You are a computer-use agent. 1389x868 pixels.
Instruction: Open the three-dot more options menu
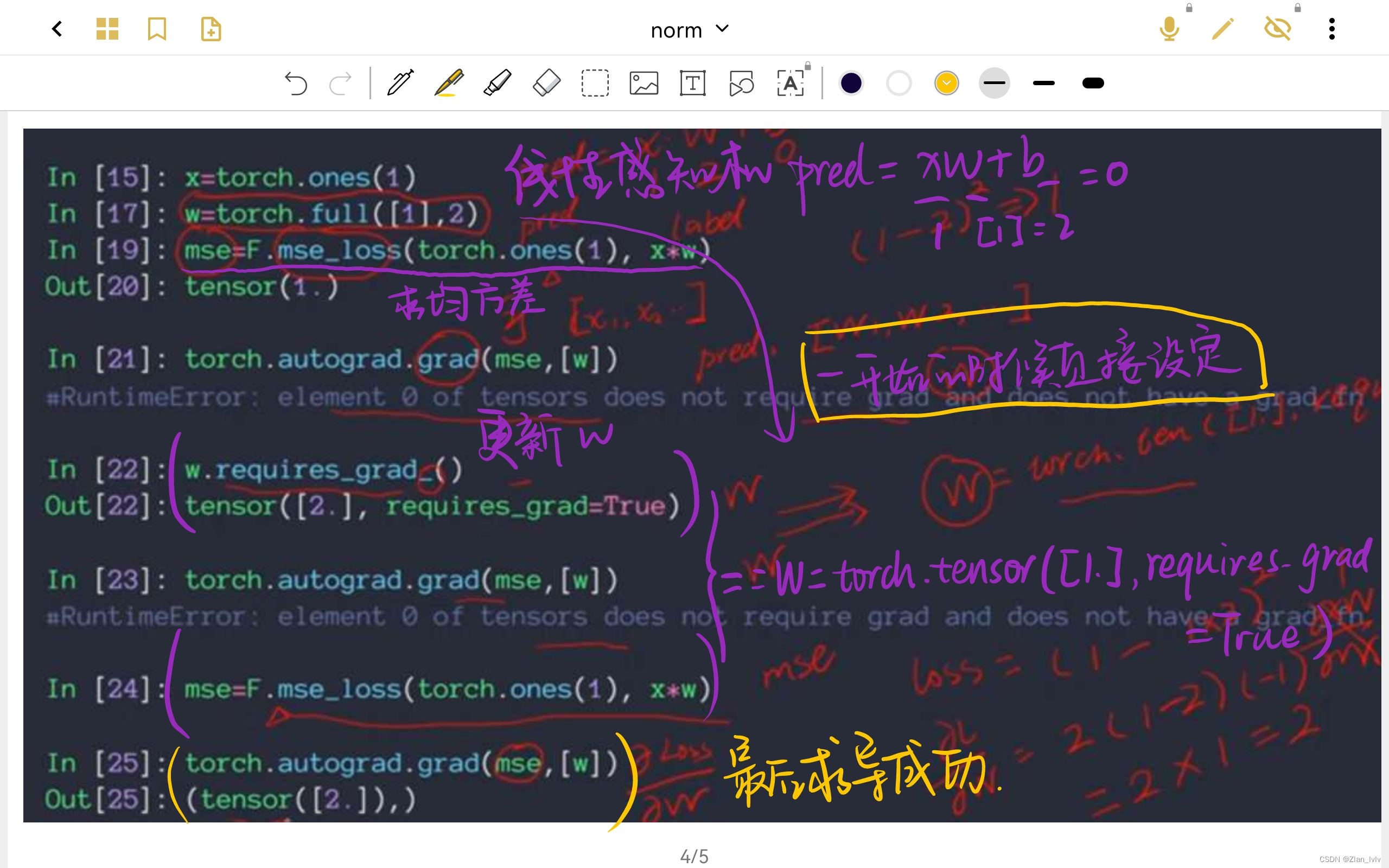coord(1331,29)
